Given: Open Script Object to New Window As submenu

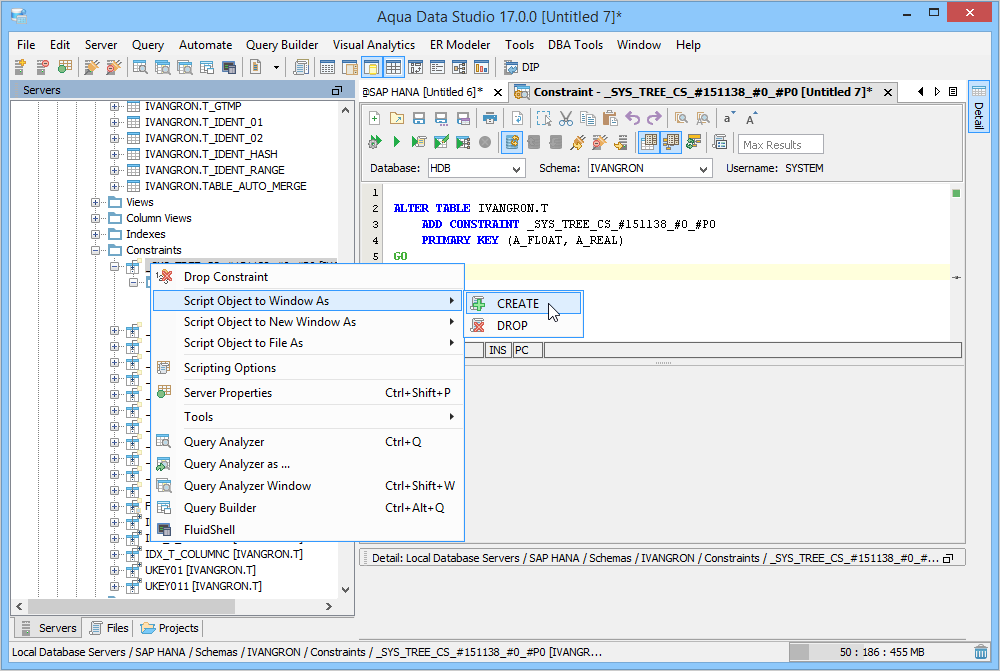Looking at the screenshot, I should point(307,322).
